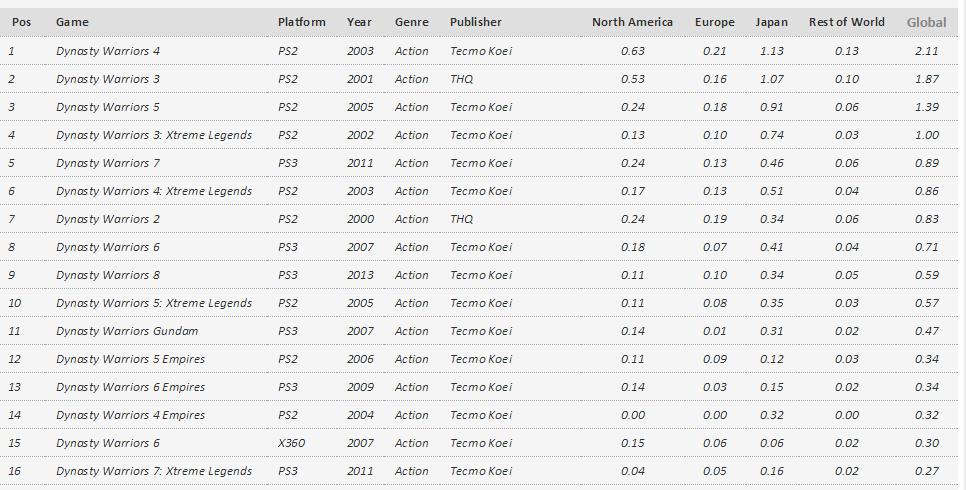Click the X360 platform cell

pos(291,443)
